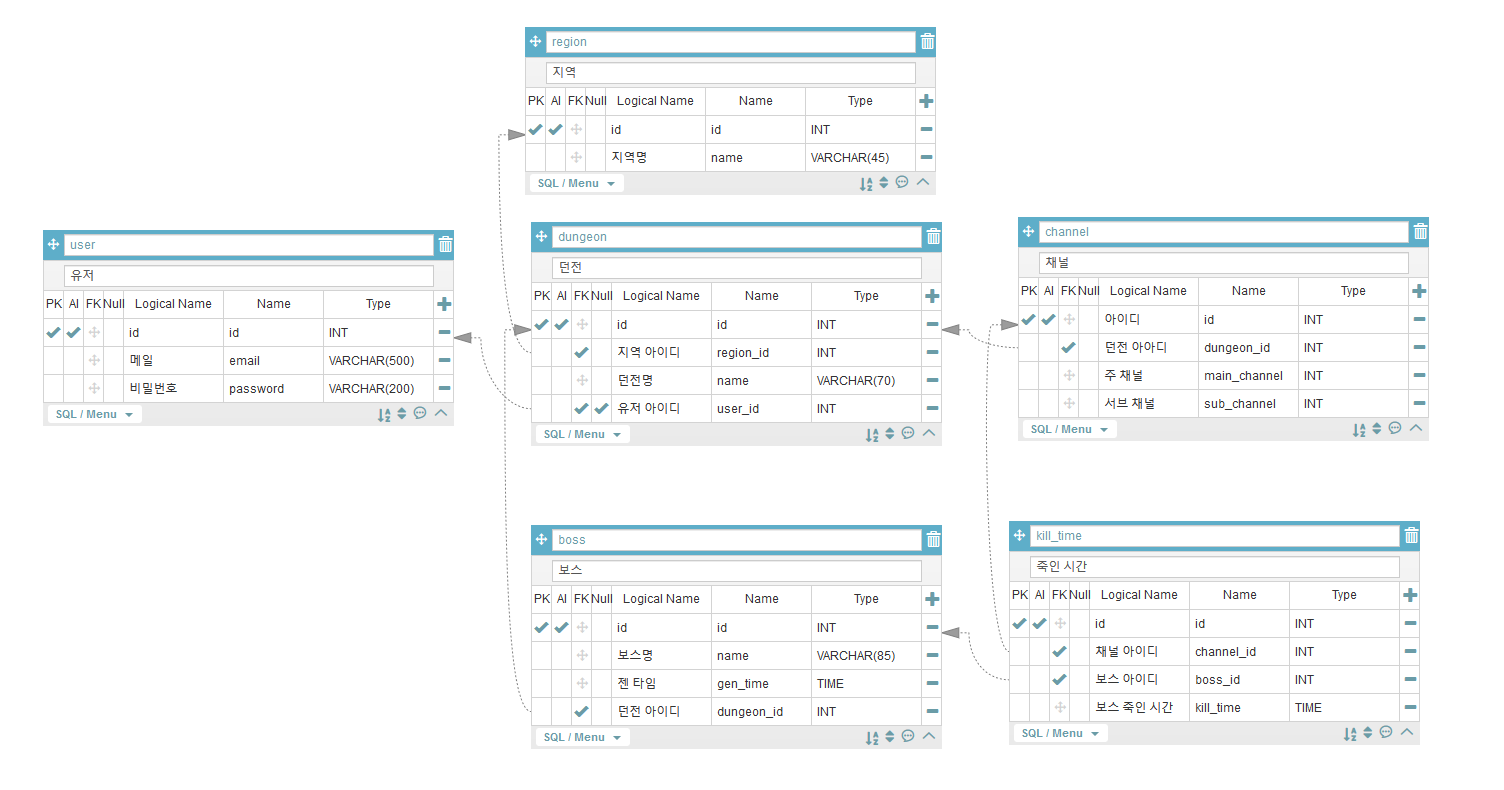The width and height of the screenshot is (1504, 790).
Task: Click move handle of the region table header
Action: (x=535, y=42)
